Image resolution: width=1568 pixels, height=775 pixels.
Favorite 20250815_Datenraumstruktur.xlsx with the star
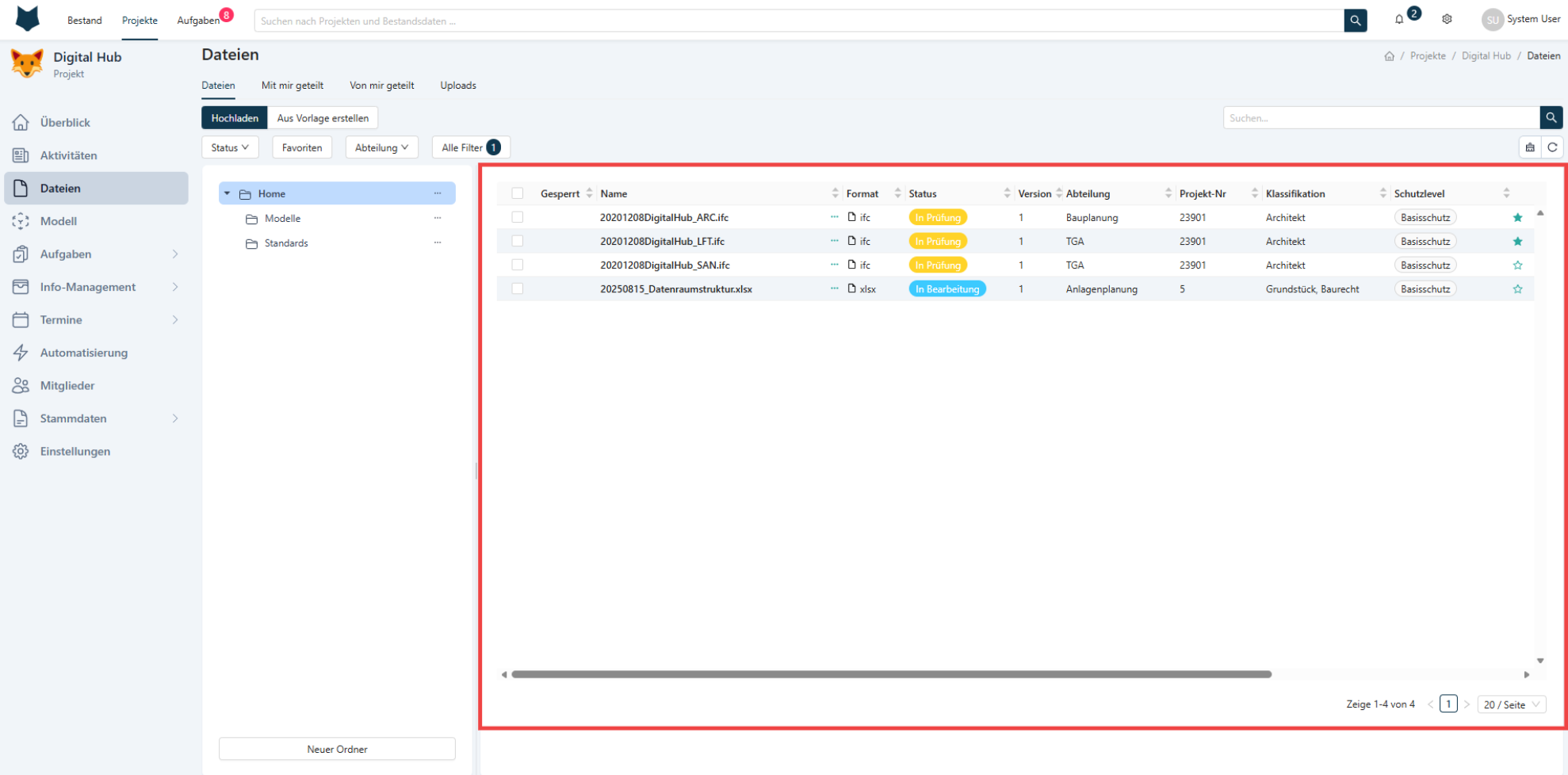click(x=1517, y=289)
